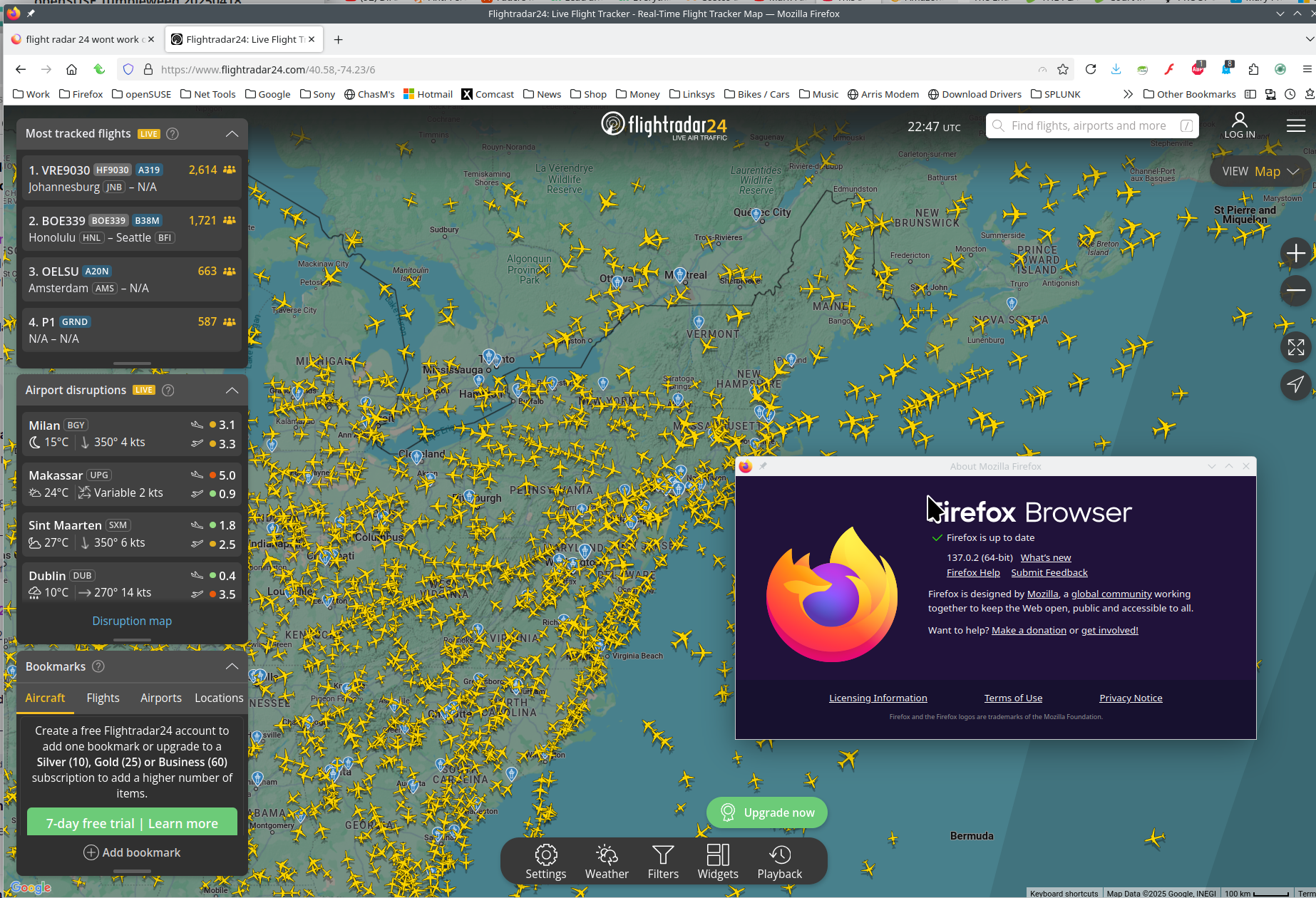Toggle fullscreen map view

tap(1295, 347)
